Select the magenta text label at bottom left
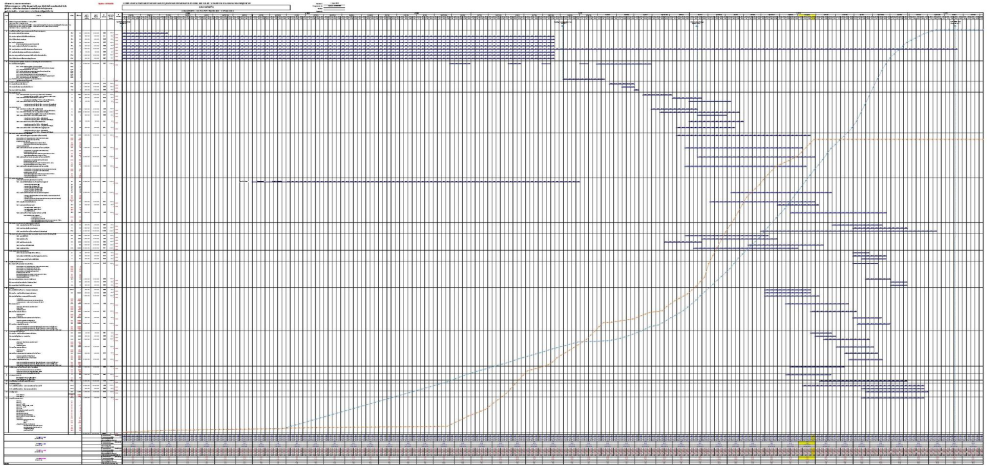 (42, 459)
